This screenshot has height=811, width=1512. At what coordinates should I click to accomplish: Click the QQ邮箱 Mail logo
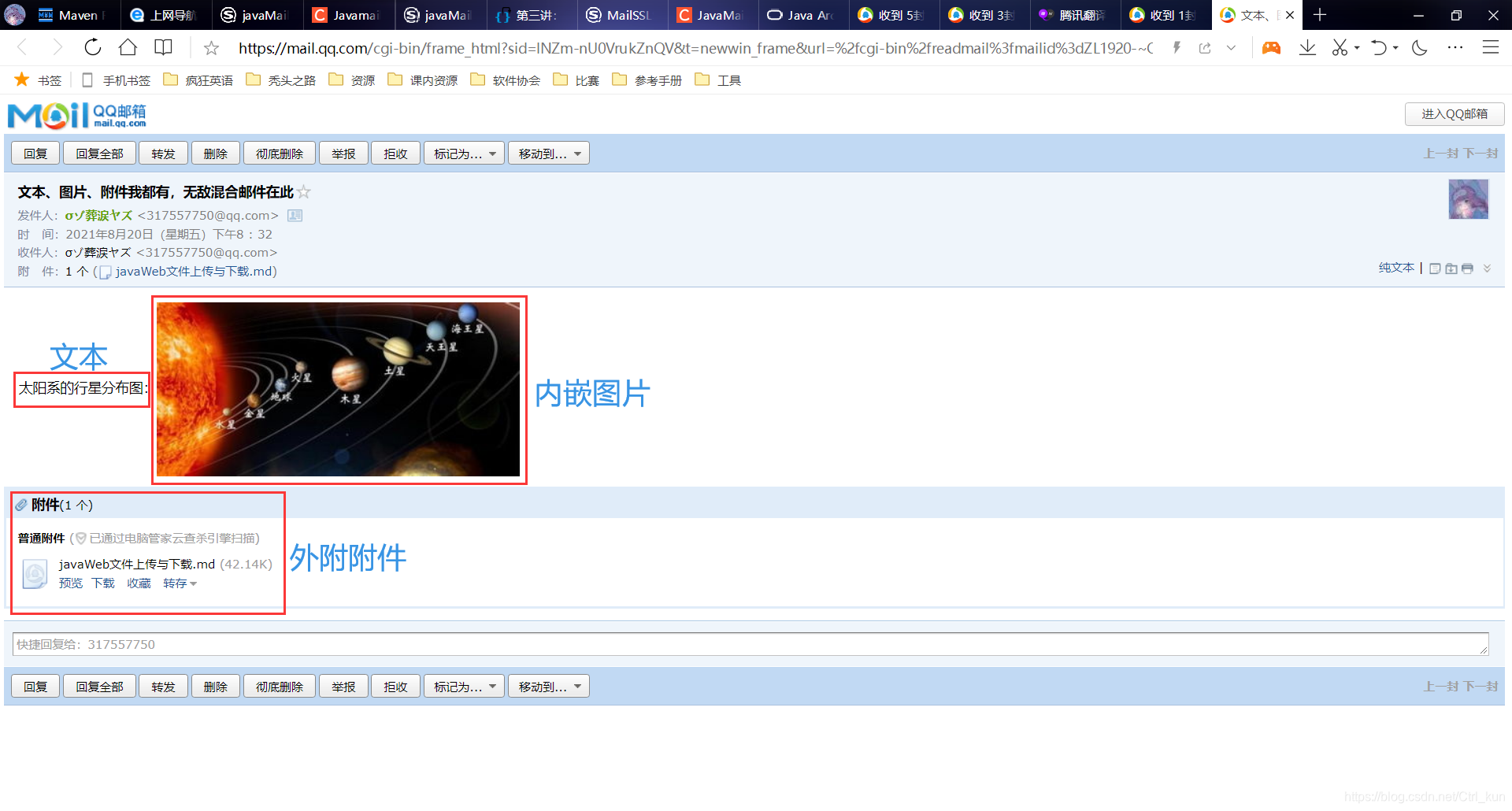(77, 116)
